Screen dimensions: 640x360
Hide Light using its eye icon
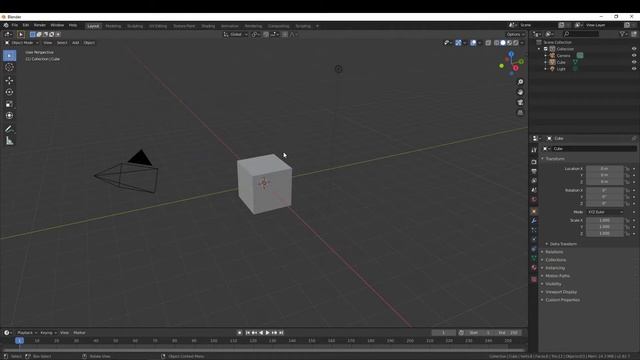pyautogui.click(x=634, y=69)
